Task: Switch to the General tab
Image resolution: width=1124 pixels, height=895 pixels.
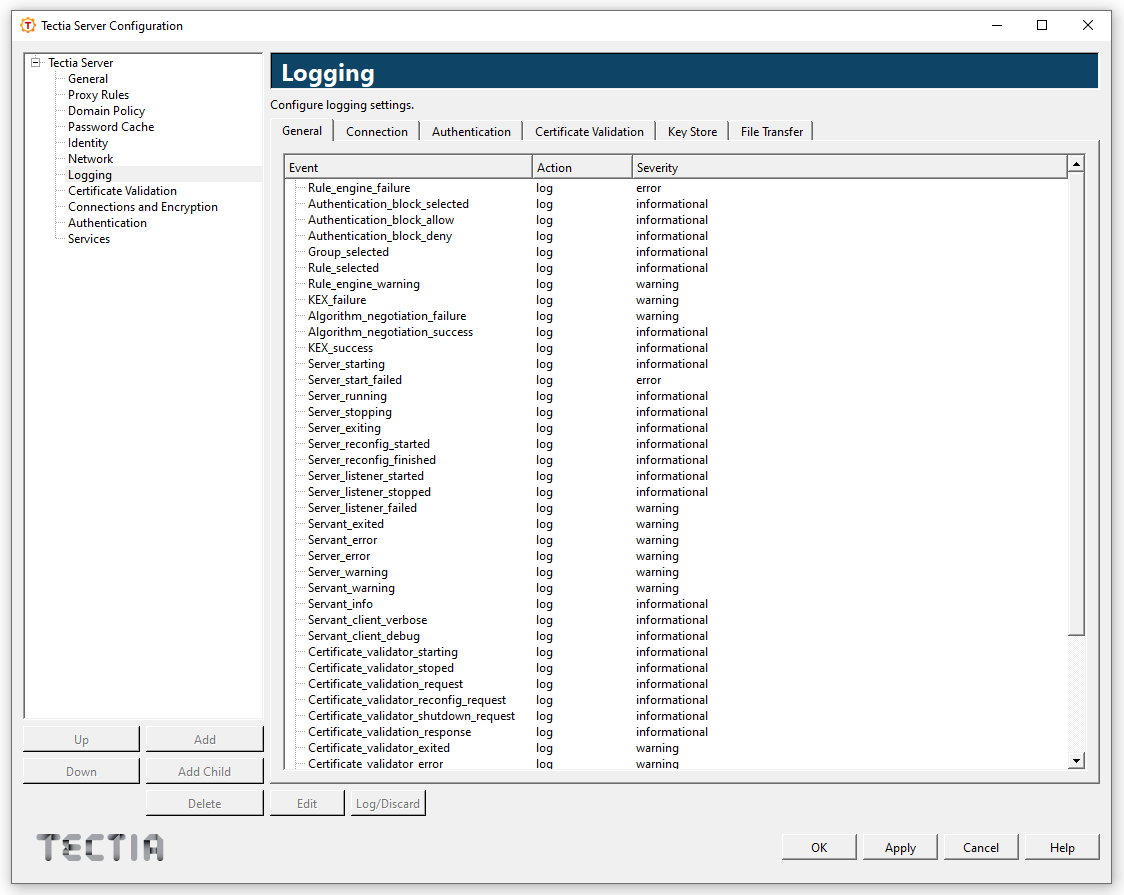Action: (x=302, y=131)
